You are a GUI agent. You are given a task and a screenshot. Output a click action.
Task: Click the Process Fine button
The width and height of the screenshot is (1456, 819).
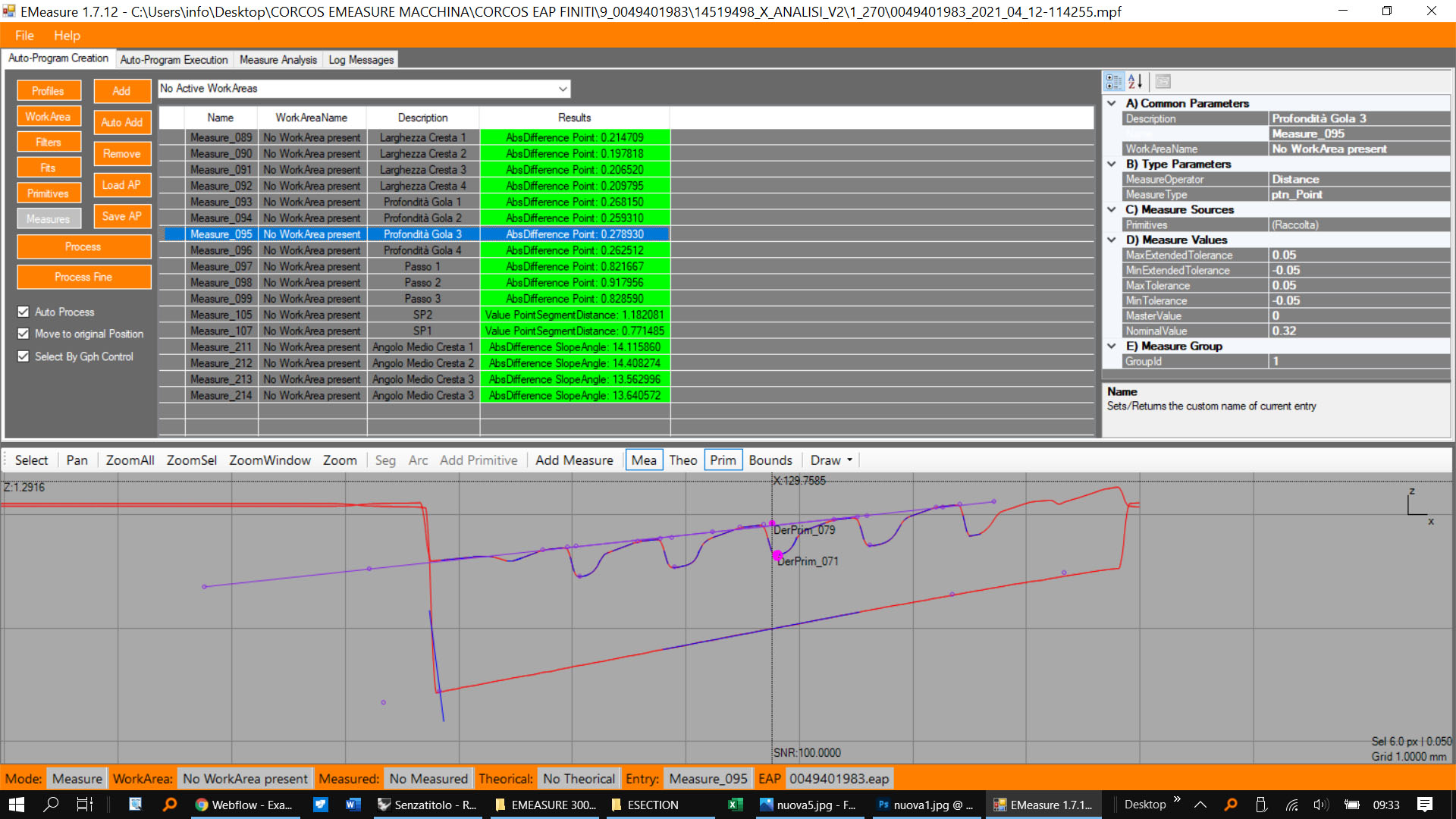point(83,277)
